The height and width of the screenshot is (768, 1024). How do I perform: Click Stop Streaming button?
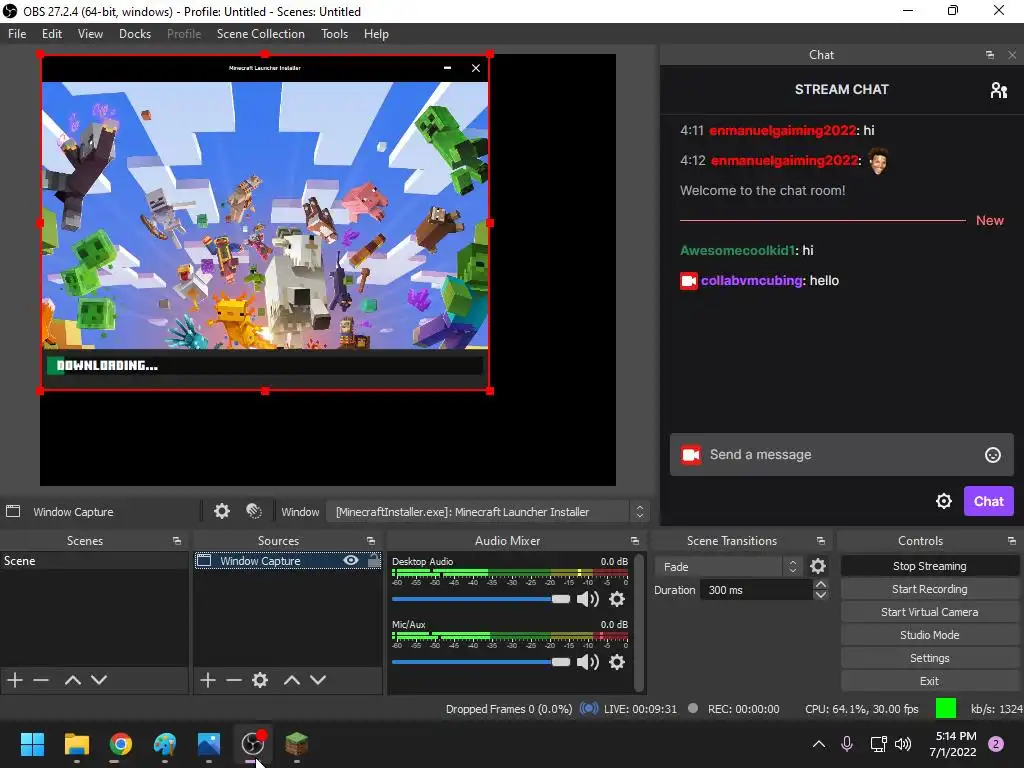click(929, 566)
